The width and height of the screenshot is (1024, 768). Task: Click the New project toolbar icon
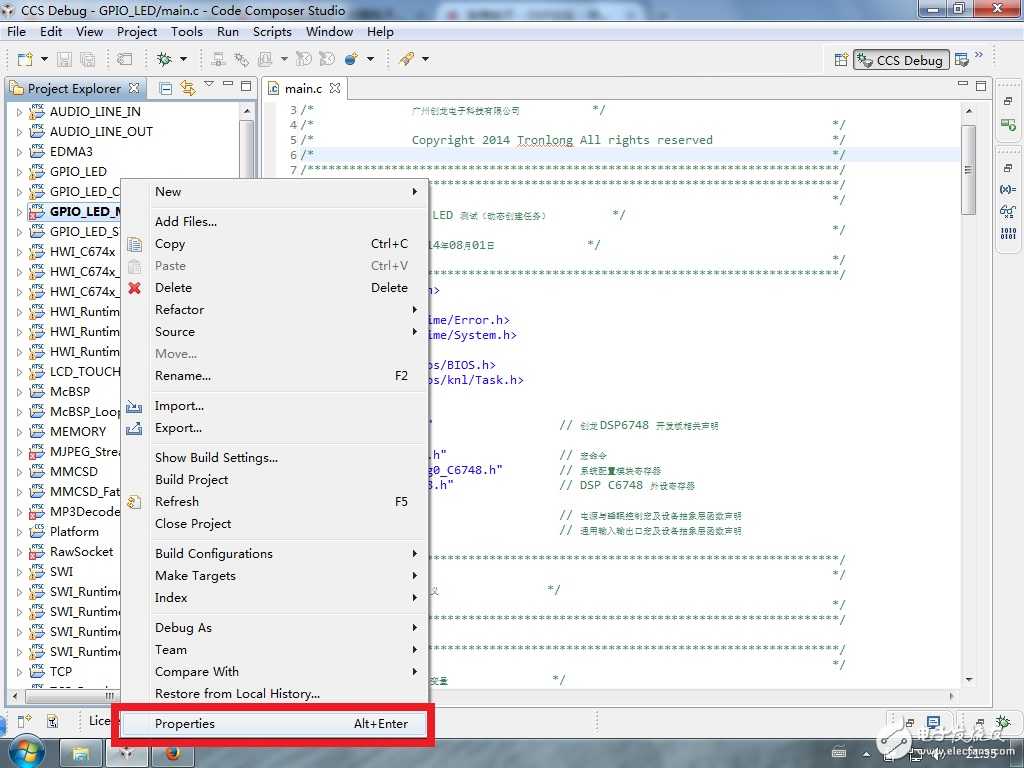point(24,59)
